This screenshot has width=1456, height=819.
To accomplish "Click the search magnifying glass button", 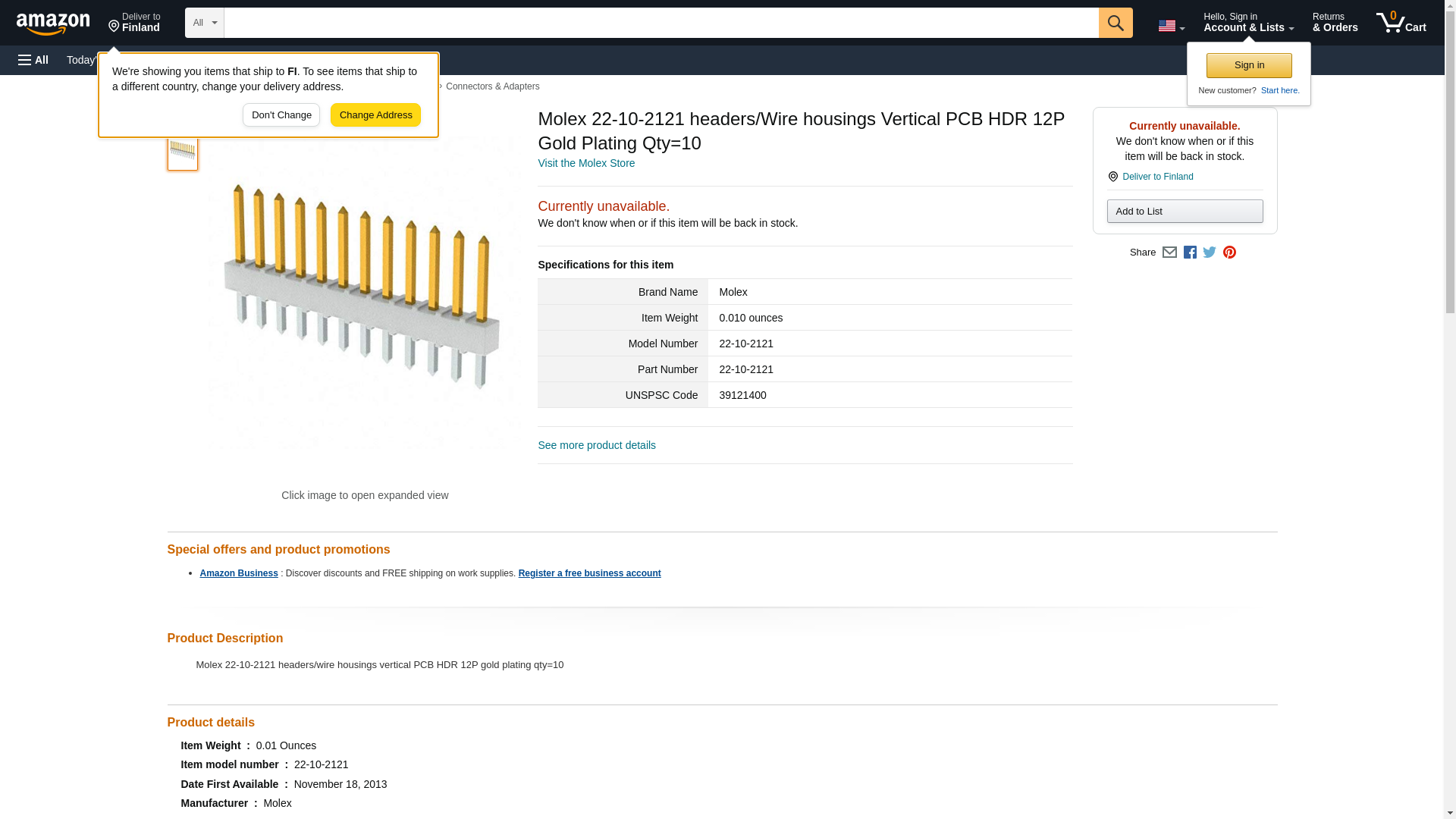I will point(1115,23).
